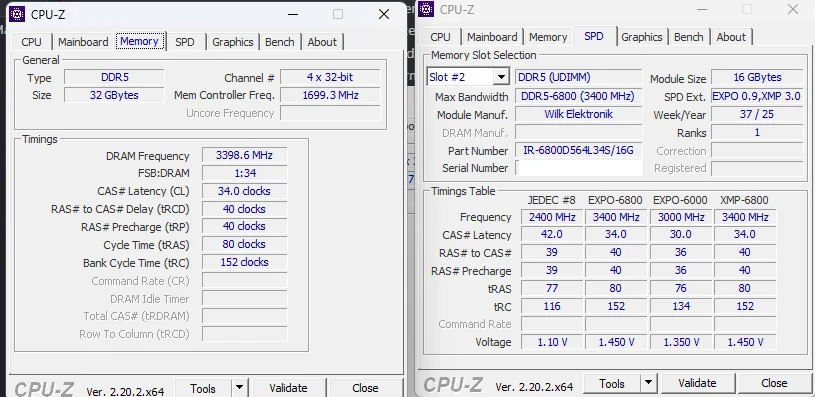The height and width of the screenshot is (397, 815).
Task: Click the DDR5-6800 (3400 MHz) Max Bandwidth value
Action: pyautogui.click(x=579, y=96)
